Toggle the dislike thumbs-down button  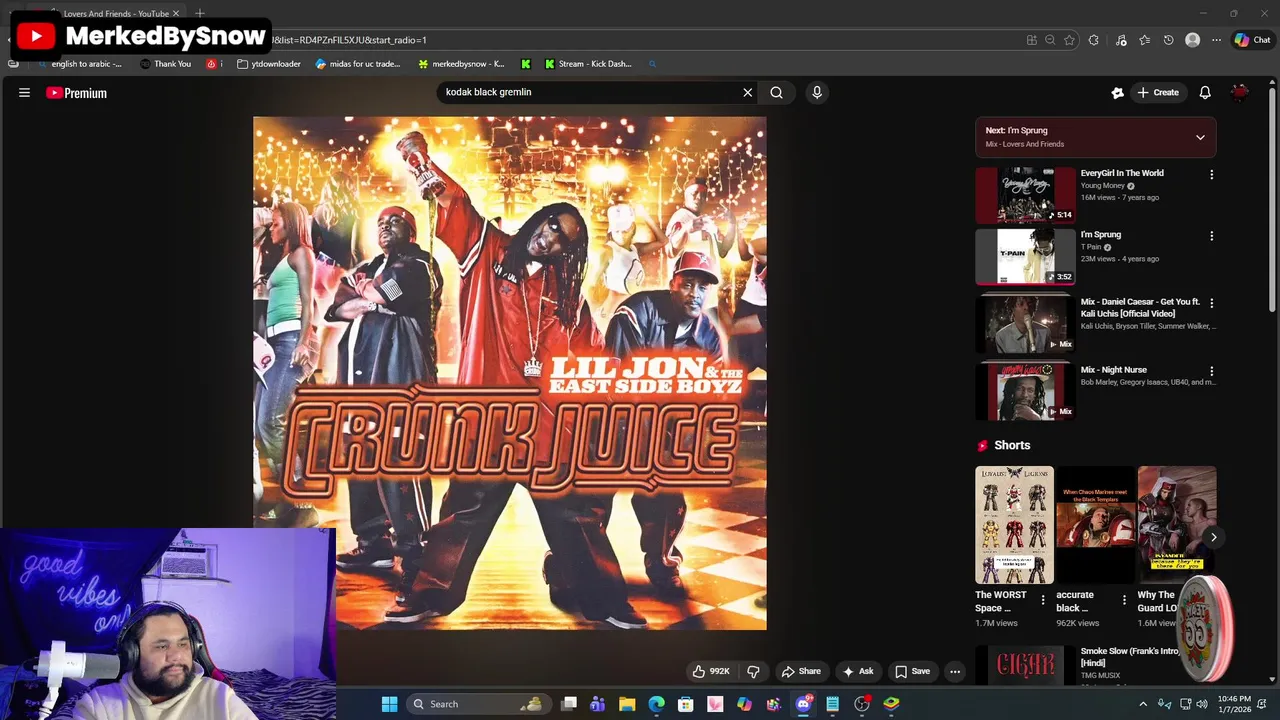[754, 671]
